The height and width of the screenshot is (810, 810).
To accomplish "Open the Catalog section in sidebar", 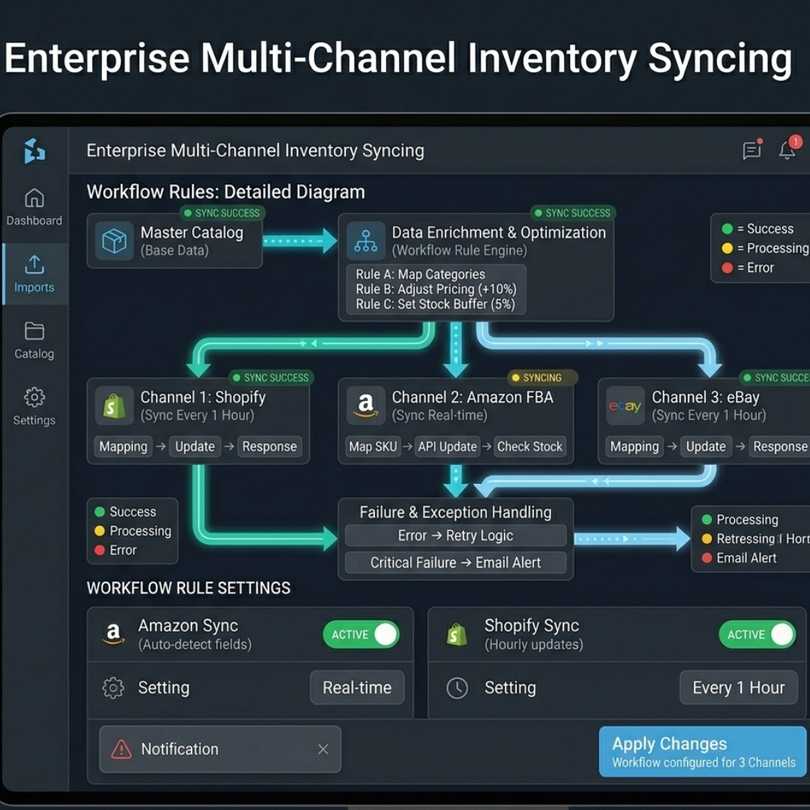I will coord(34,343).
